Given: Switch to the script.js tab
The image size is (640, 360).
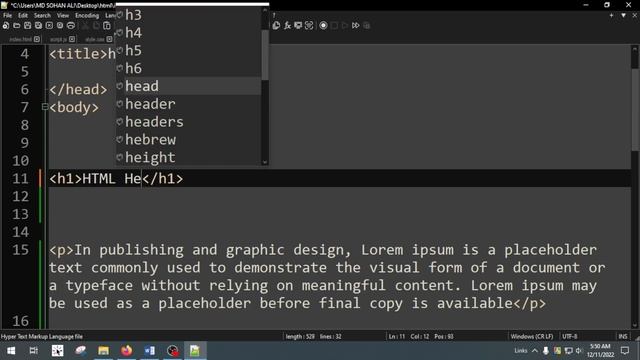Looking at the screenshot, I should 58,39.
